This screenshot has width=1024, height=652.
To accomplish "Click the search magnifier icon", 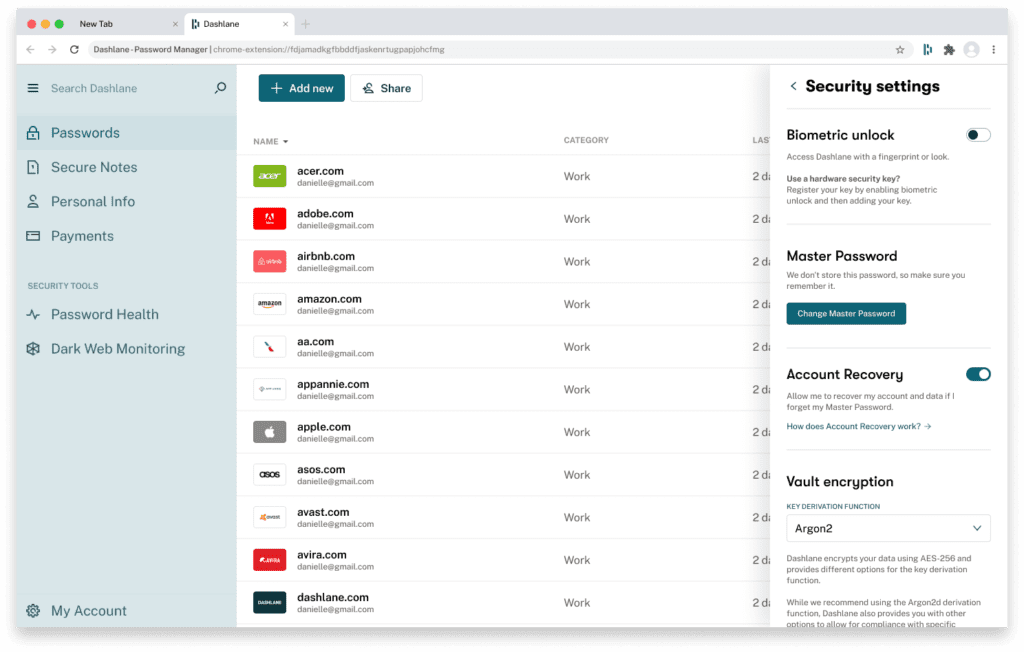I will tap(220, 88).
